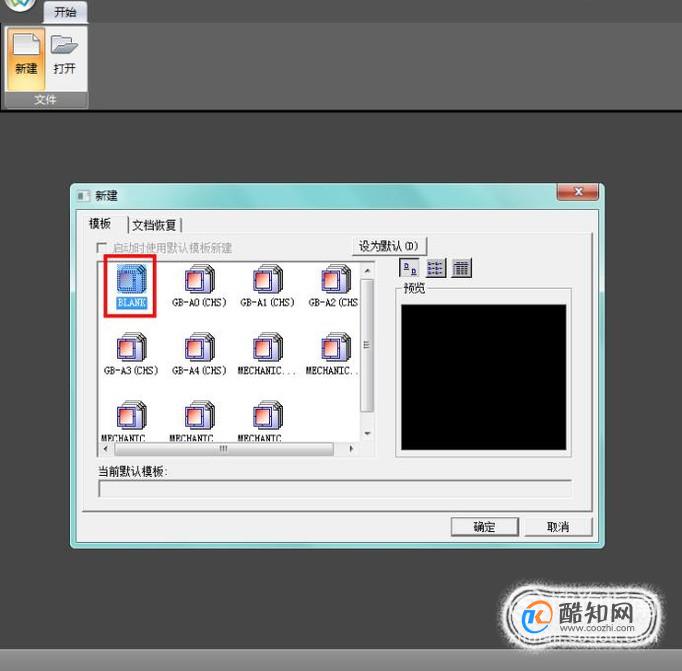
Task: Click 设为默认(D) button
Action: 389,246
